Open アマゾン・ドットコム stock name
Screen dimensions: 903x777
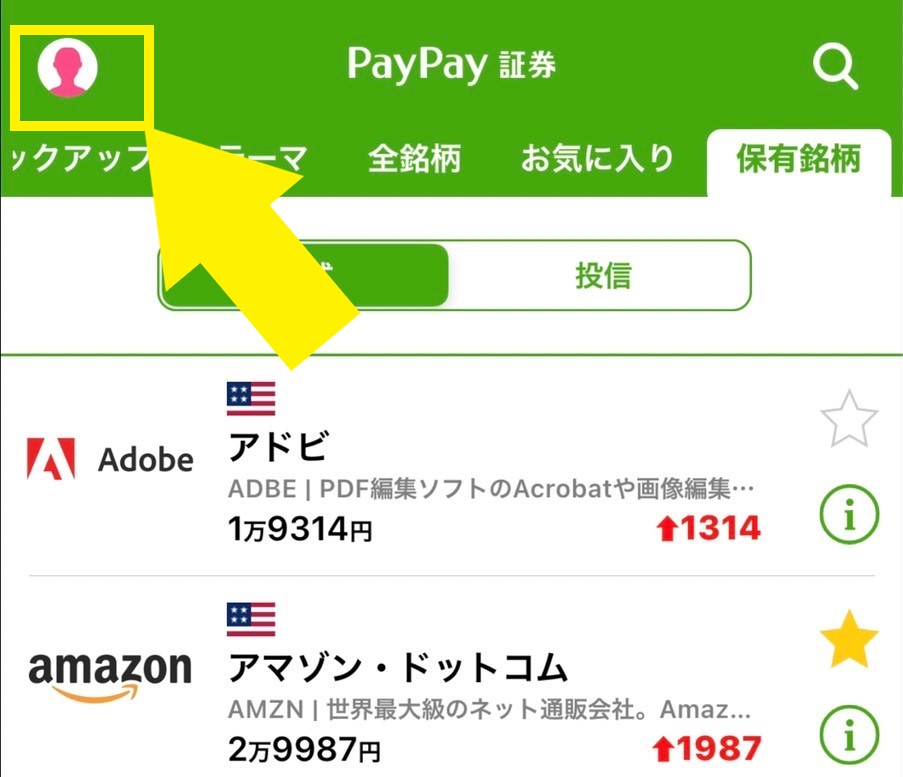(x=398, y=667)
